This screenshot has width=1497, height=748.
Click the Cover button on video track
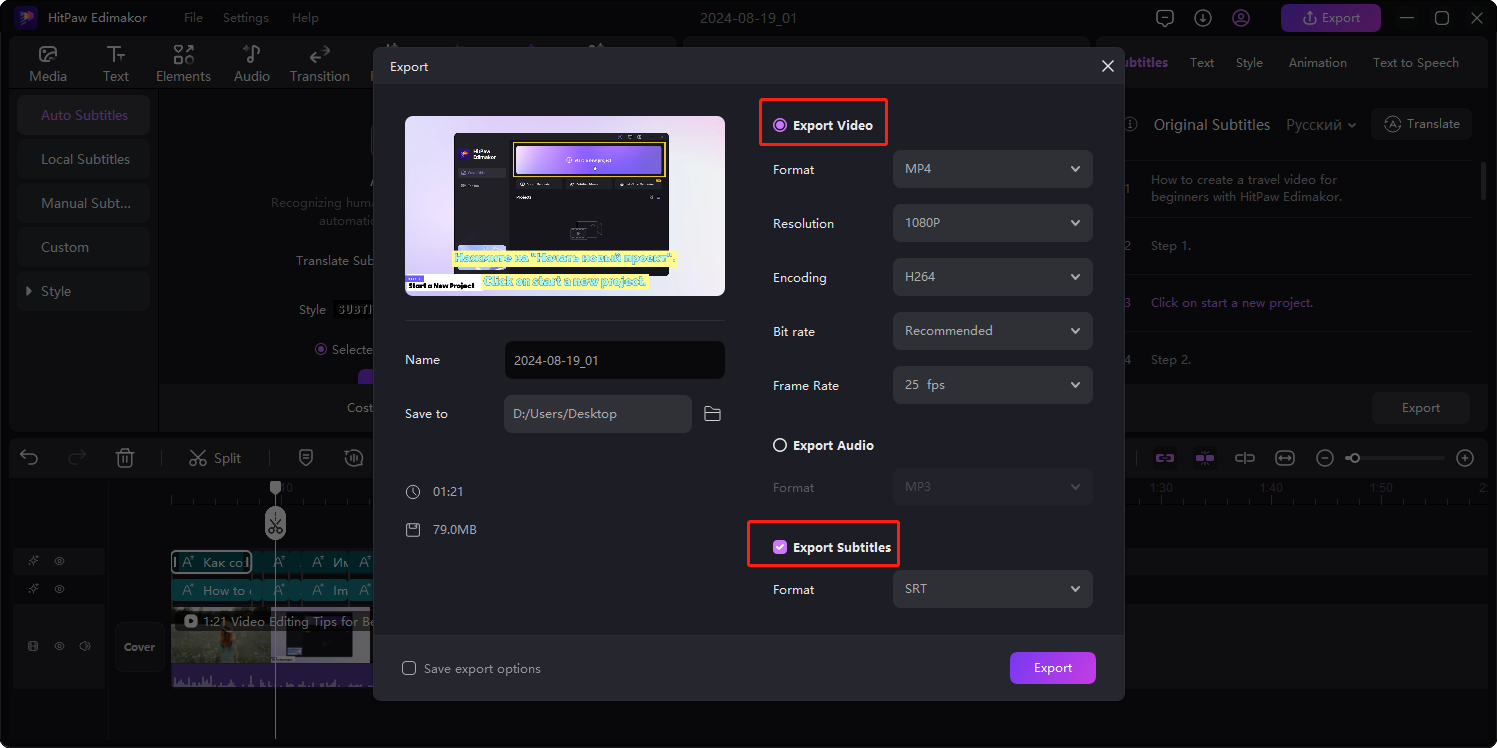[139, 647]
